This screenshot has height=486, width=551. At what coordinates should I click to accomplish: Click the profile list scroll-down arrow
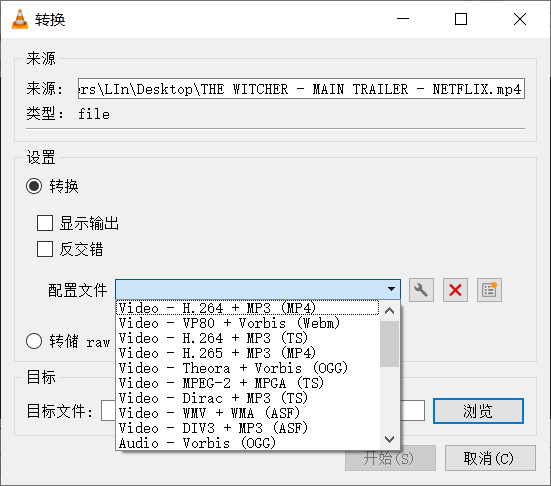pos(389,439)
